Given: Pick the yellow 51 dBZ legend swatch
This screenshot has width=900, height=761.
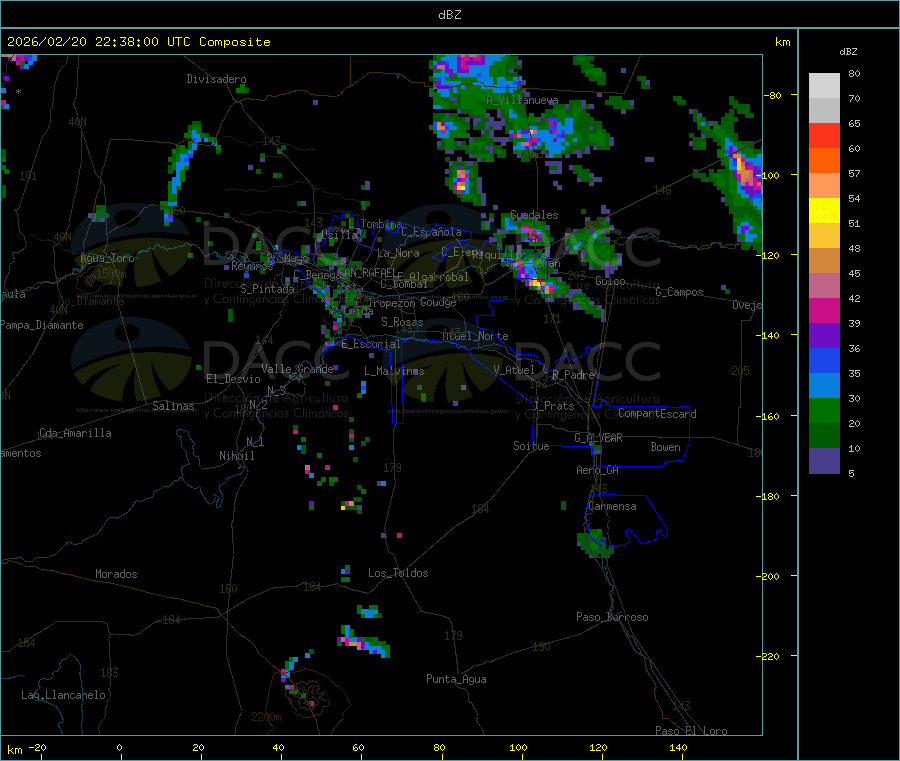Looking at the screenshot, I should [824, 211].
